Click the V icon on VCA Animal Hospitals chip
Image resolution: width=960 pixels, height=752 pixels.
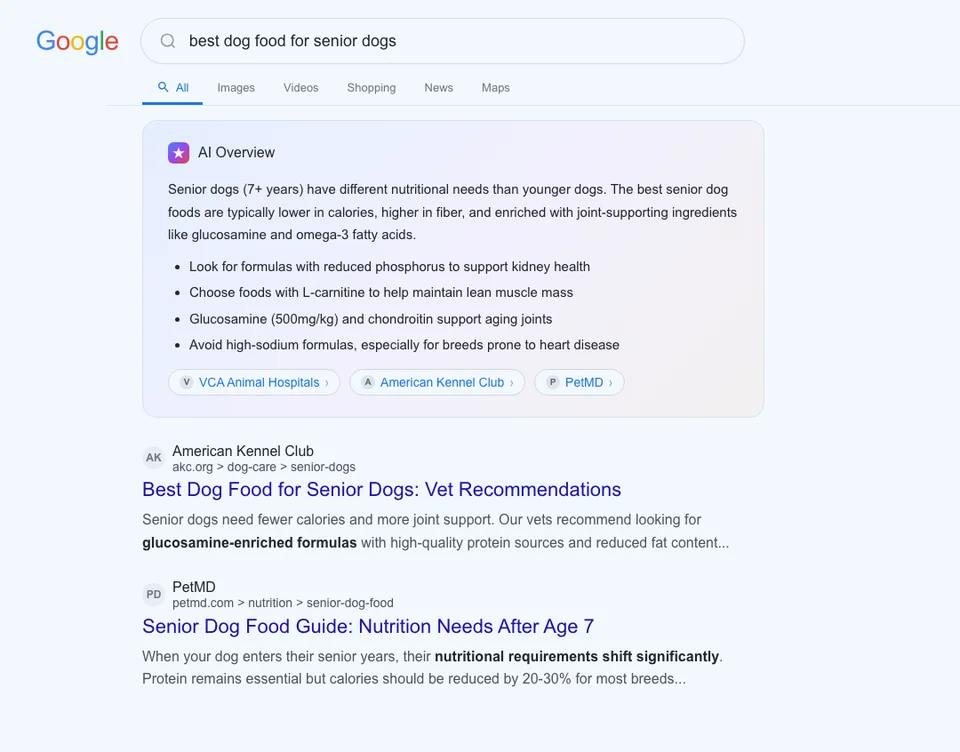pos(186,382)
